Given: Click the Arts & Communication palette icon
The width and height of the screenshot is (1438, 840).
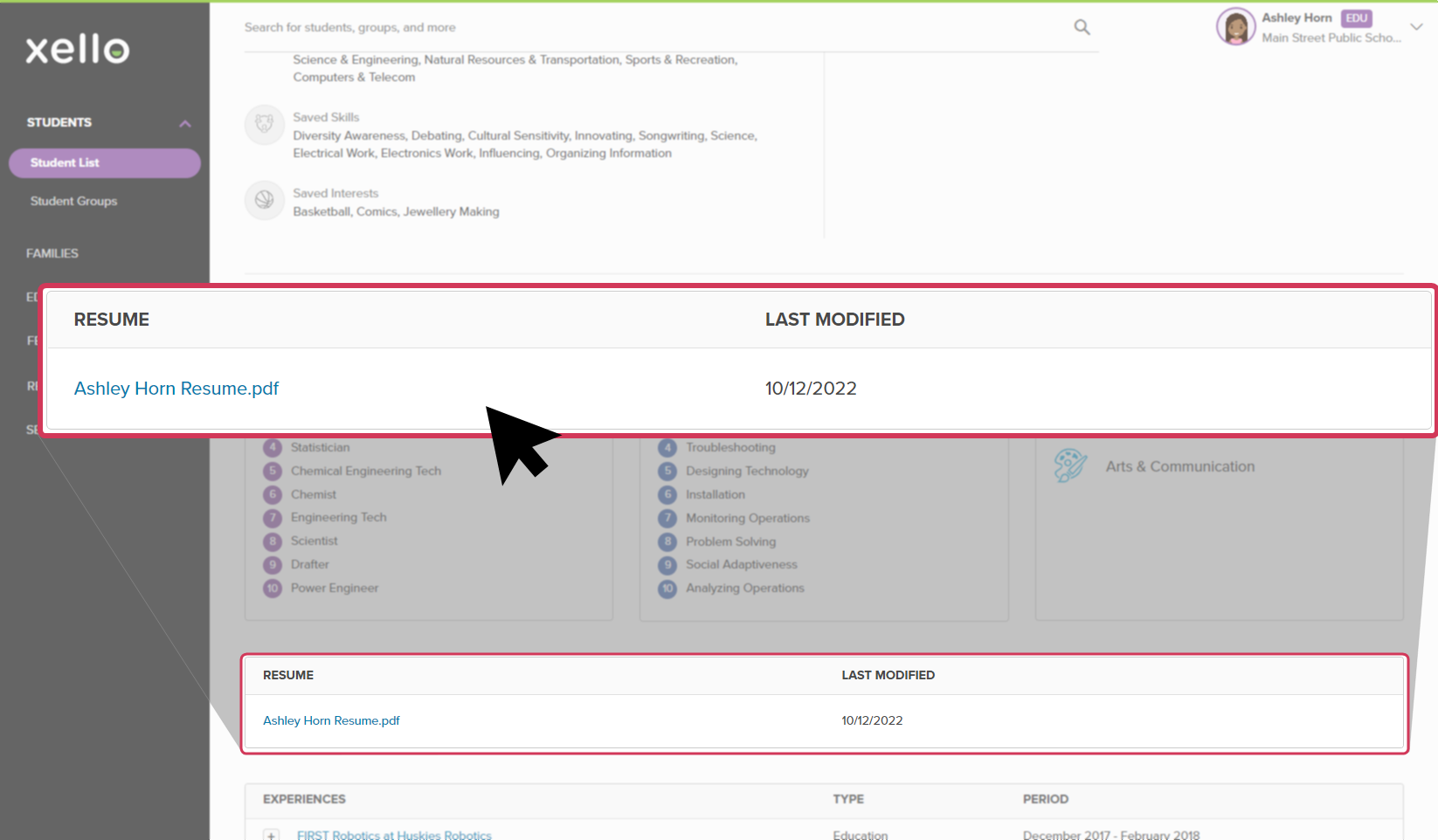Looking at the screenshot, I should click(x=1069, y=466).
